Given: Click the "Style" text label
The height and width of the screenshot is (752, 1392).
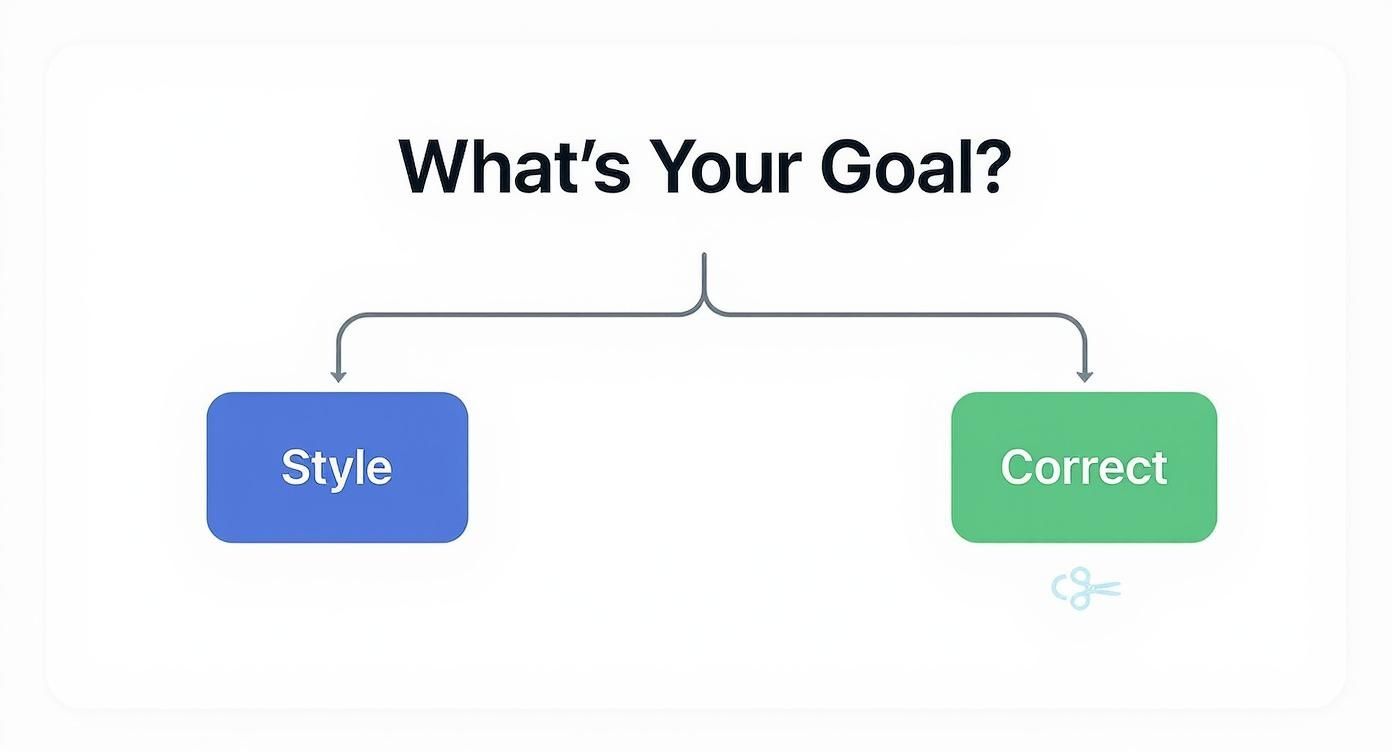Looking at the screenshot, I should click(337, 468).
